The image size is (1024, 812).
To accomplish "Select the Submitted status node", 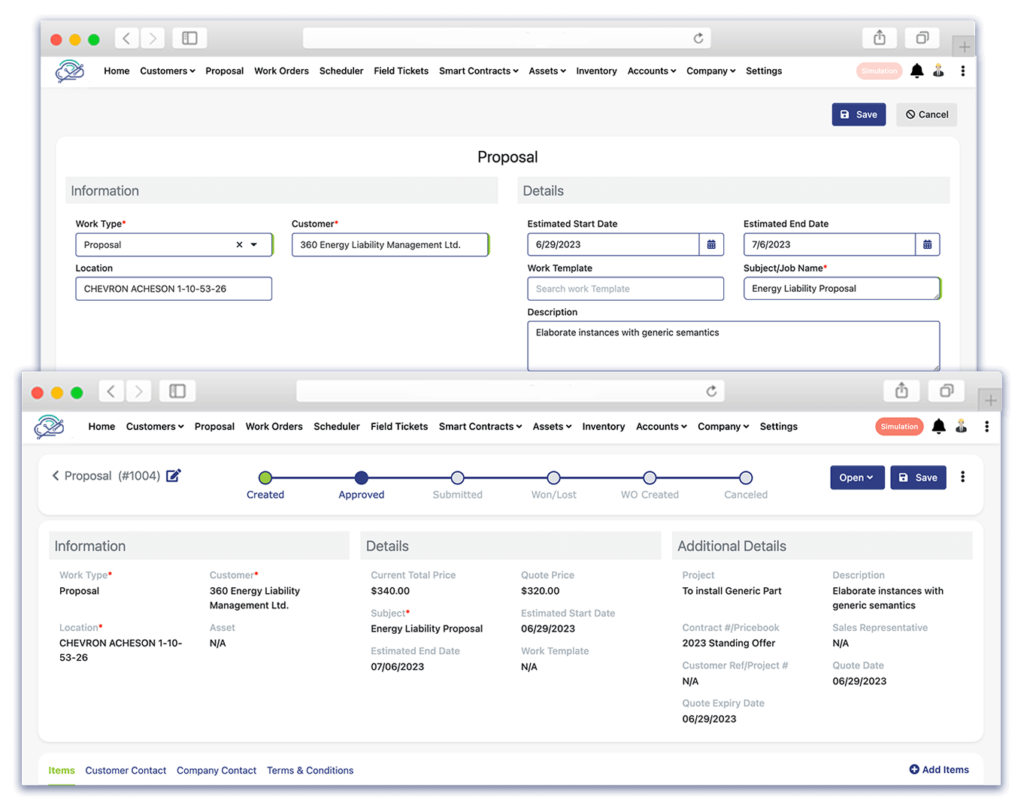I will (x=457, y=478).
